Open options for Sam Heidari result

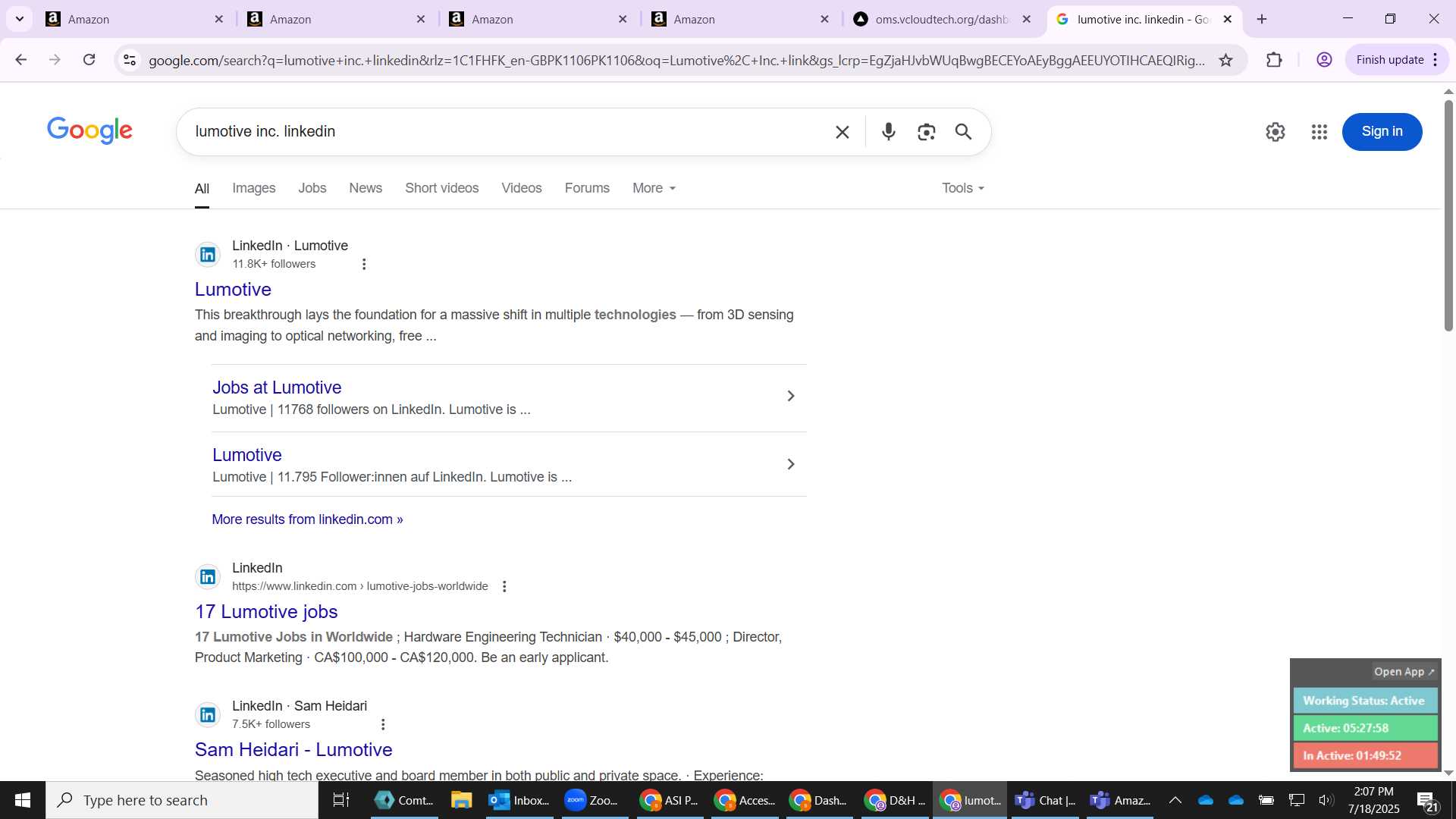(x=383, y=724)
